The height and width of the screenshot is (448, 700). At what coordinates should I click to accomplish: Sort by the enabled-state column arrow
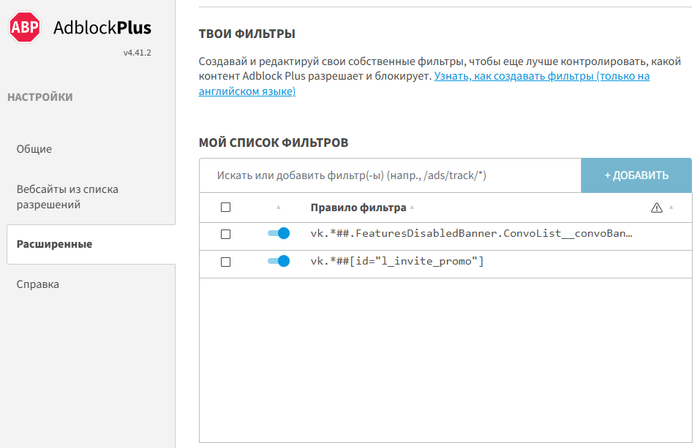278,207
